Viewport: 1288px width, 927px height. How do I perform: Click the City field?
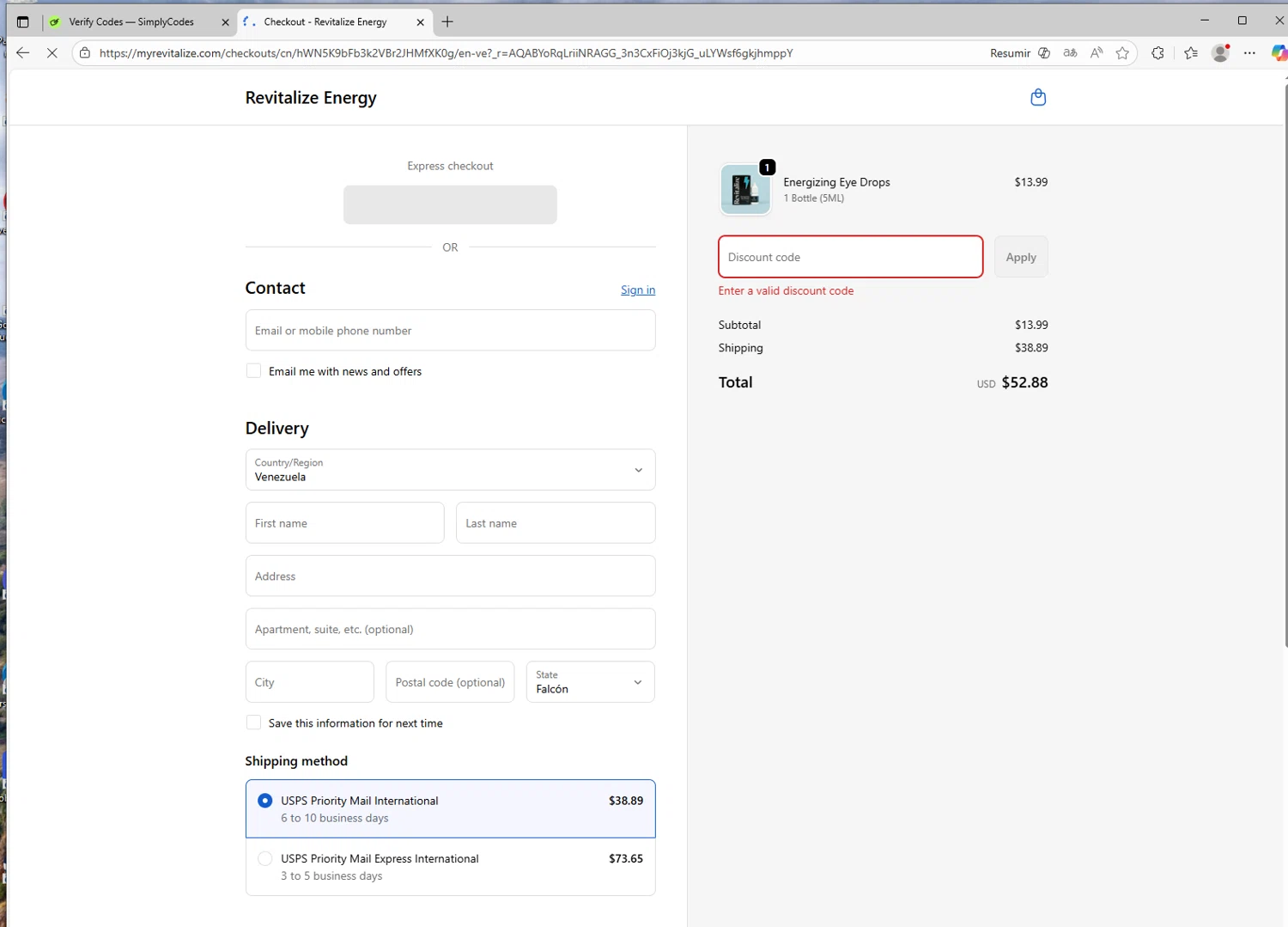tap(309, 682)
